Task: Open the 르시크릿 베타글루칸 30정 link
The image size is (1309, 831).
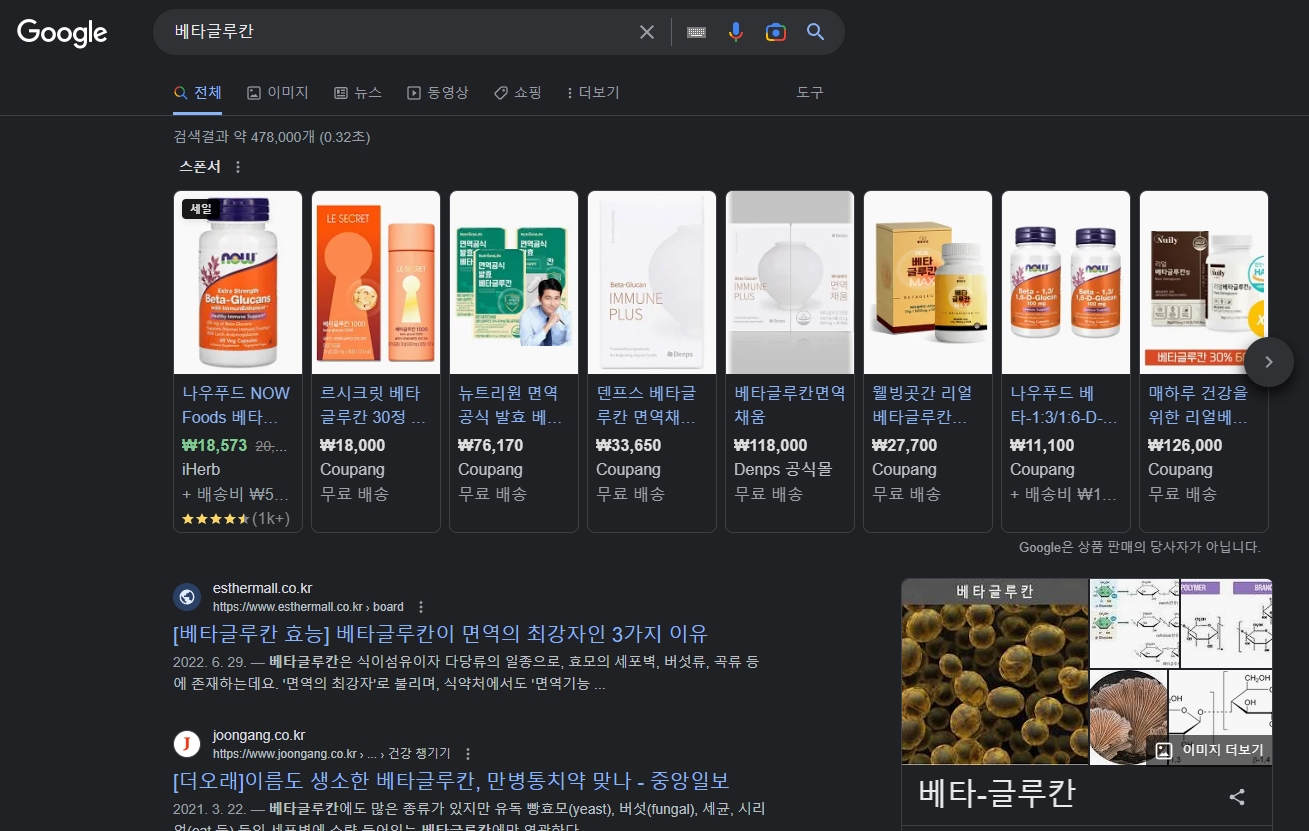Action: pyautogui.click(x=374, y=405)
